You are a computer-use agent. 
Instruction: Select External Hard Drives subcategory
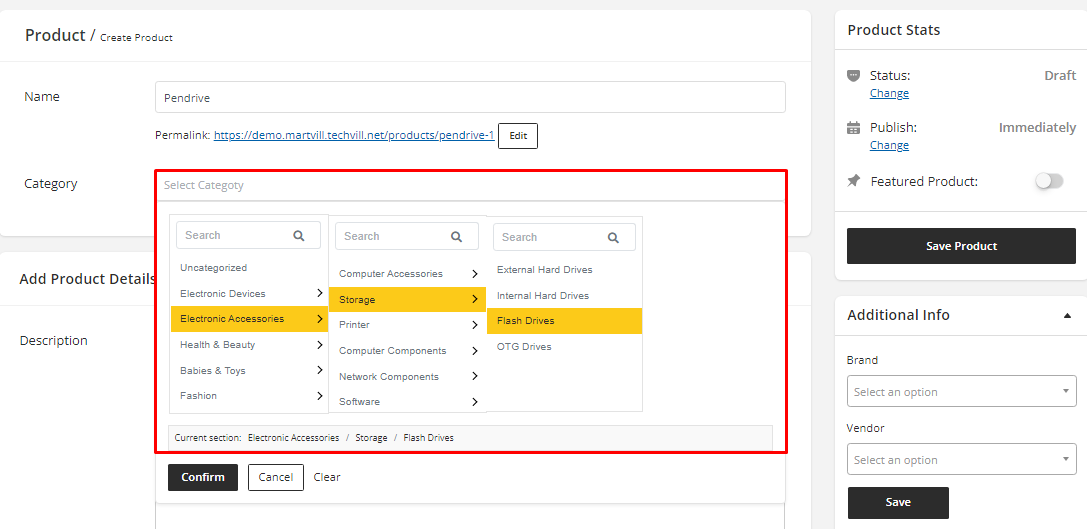pos(544,270)
